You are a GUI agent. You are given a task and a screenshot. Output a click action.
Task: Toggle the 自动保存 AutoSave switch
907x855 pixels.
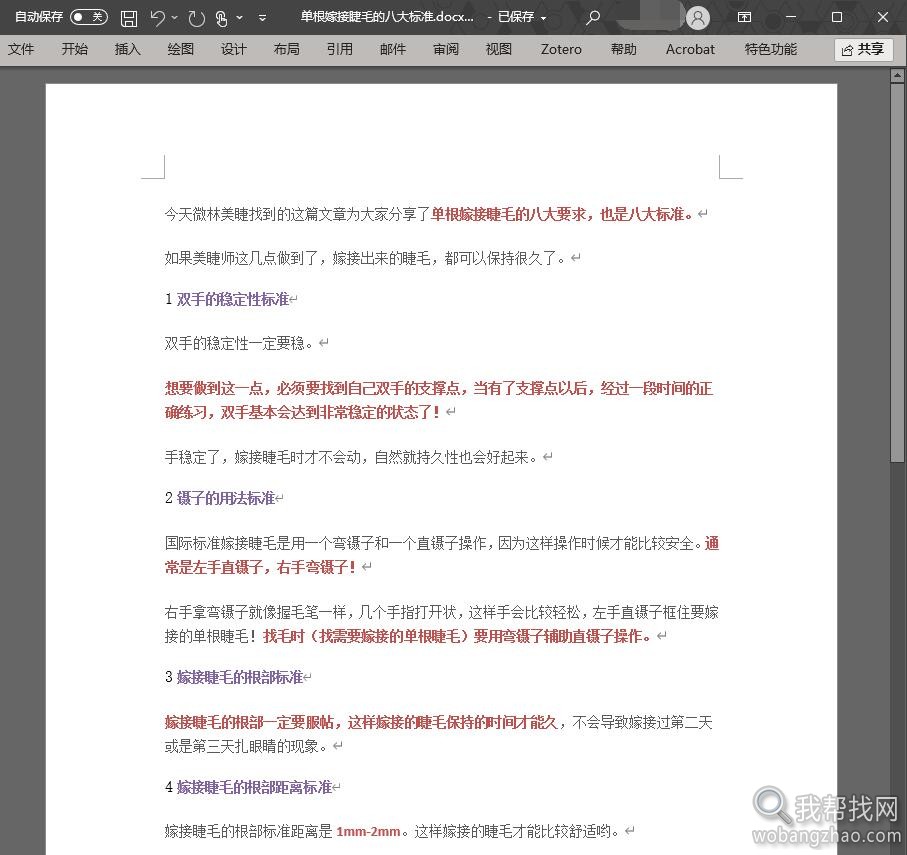click(89, 17)
